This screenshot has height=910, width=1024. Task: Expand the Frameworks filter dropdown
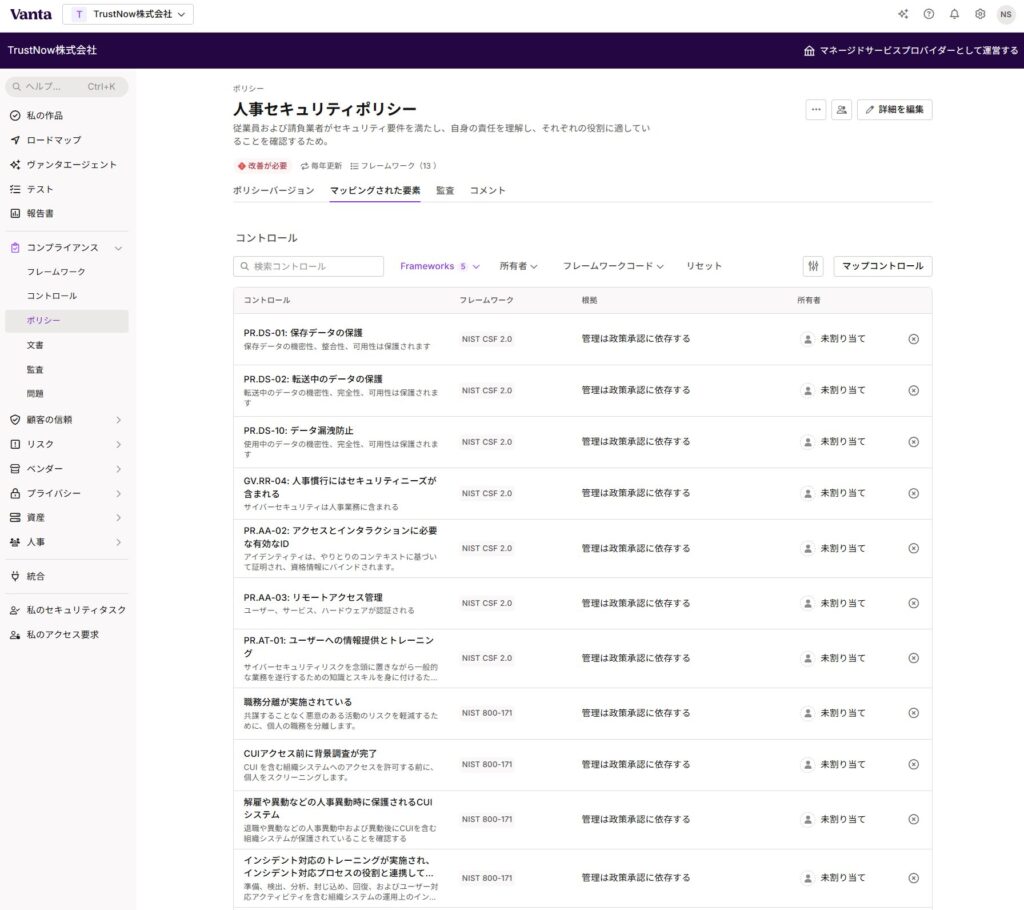(x=440, y=266)
